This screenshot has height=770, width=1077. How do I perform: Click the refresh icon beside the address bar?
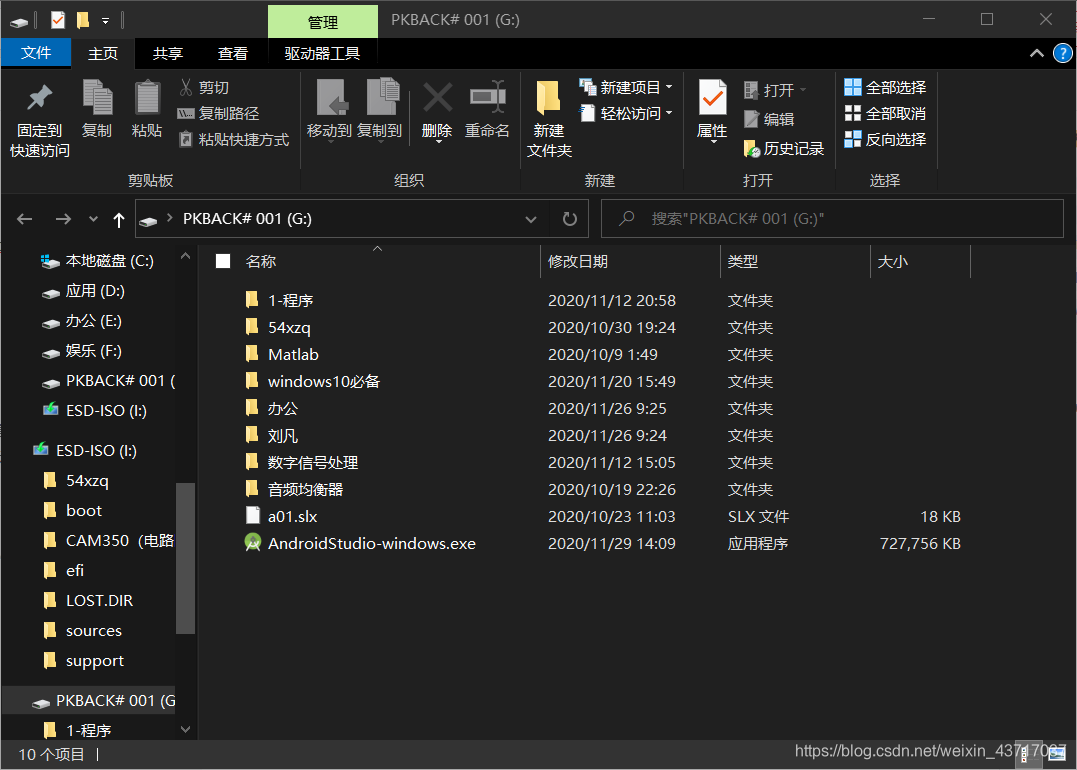(569, 218)
